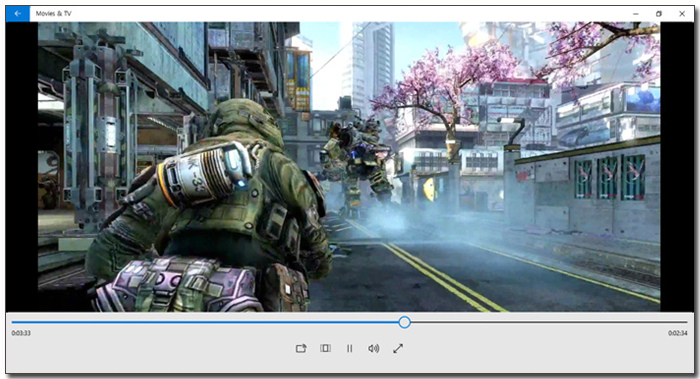
Task: Click the remaining time 0:02:34 label
Action: click(678, 333)
